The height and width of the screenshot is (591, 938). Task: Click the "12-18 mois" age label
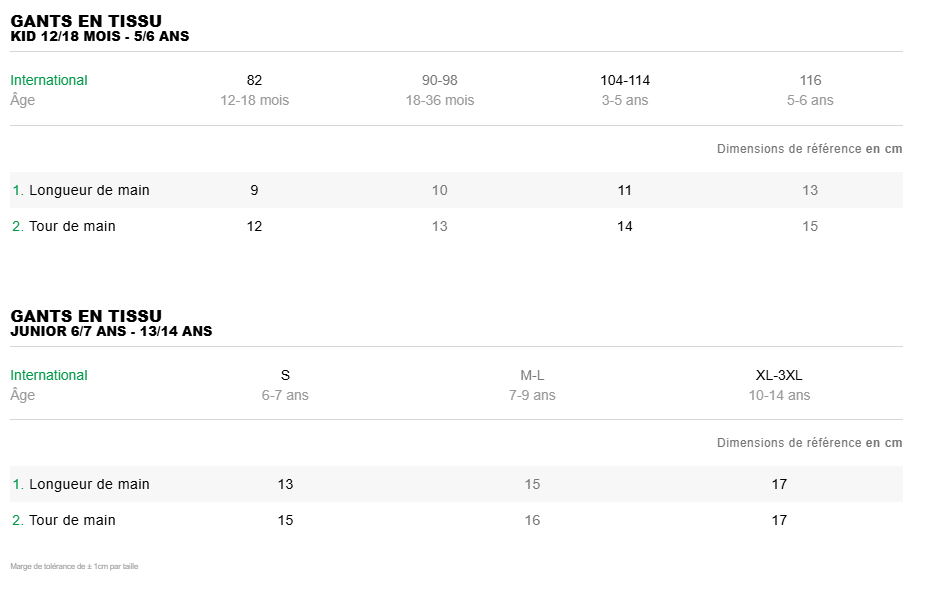(254, 100)
